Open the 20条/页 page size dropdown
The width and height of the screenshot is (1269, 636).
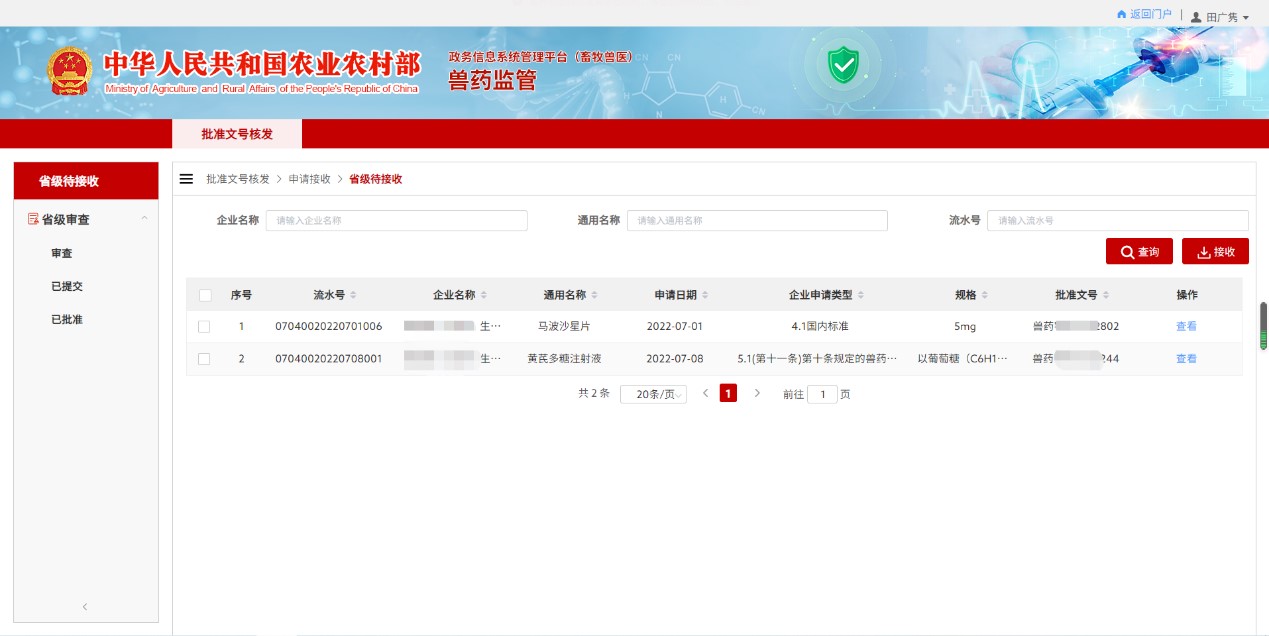coord(653,395)
